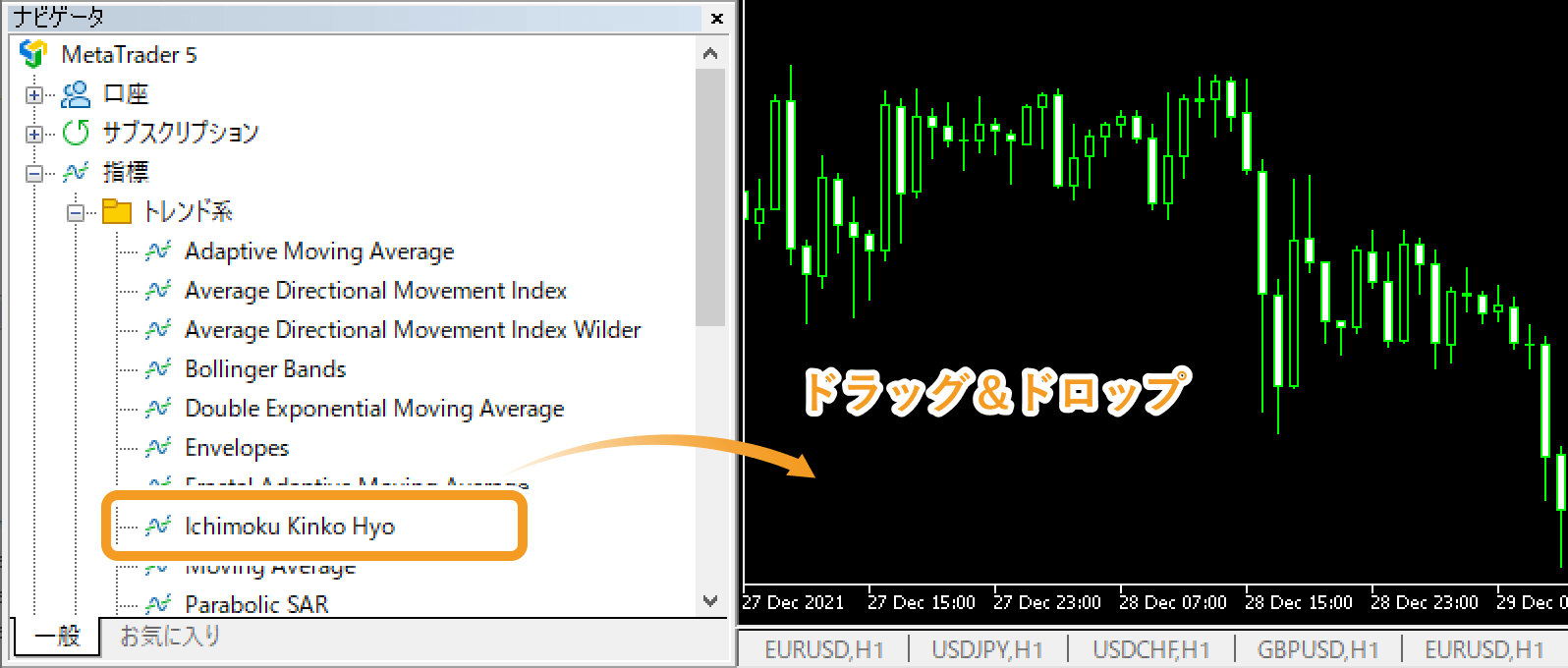The image size is (1568, 668).
Task: Click the accounts people icon beside 口座
Action: pos(76,94)
